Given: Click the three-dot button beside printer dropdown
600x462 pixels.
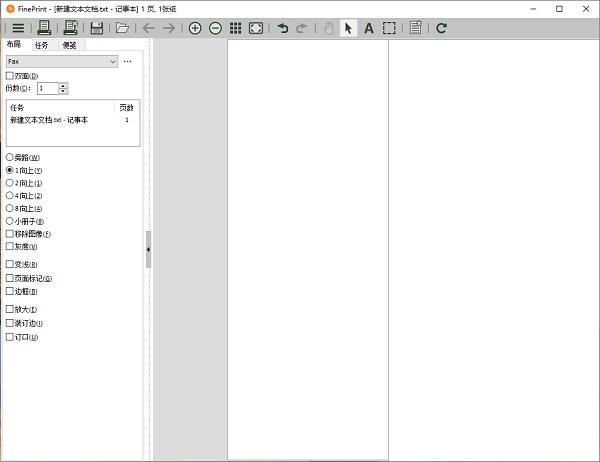Looking at the screenshot, I should pos(127,61).
